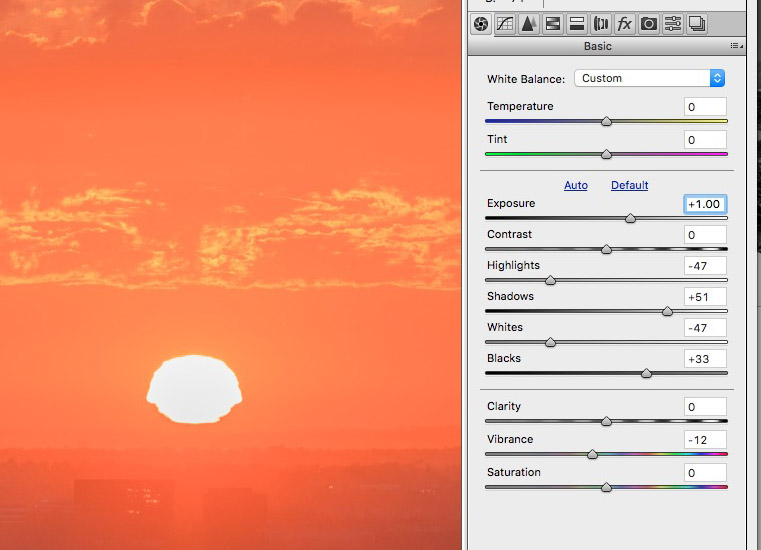This screenshot has width=761, height=550.
Task: Open the Presets panel icon
Action: coord(673,24)
